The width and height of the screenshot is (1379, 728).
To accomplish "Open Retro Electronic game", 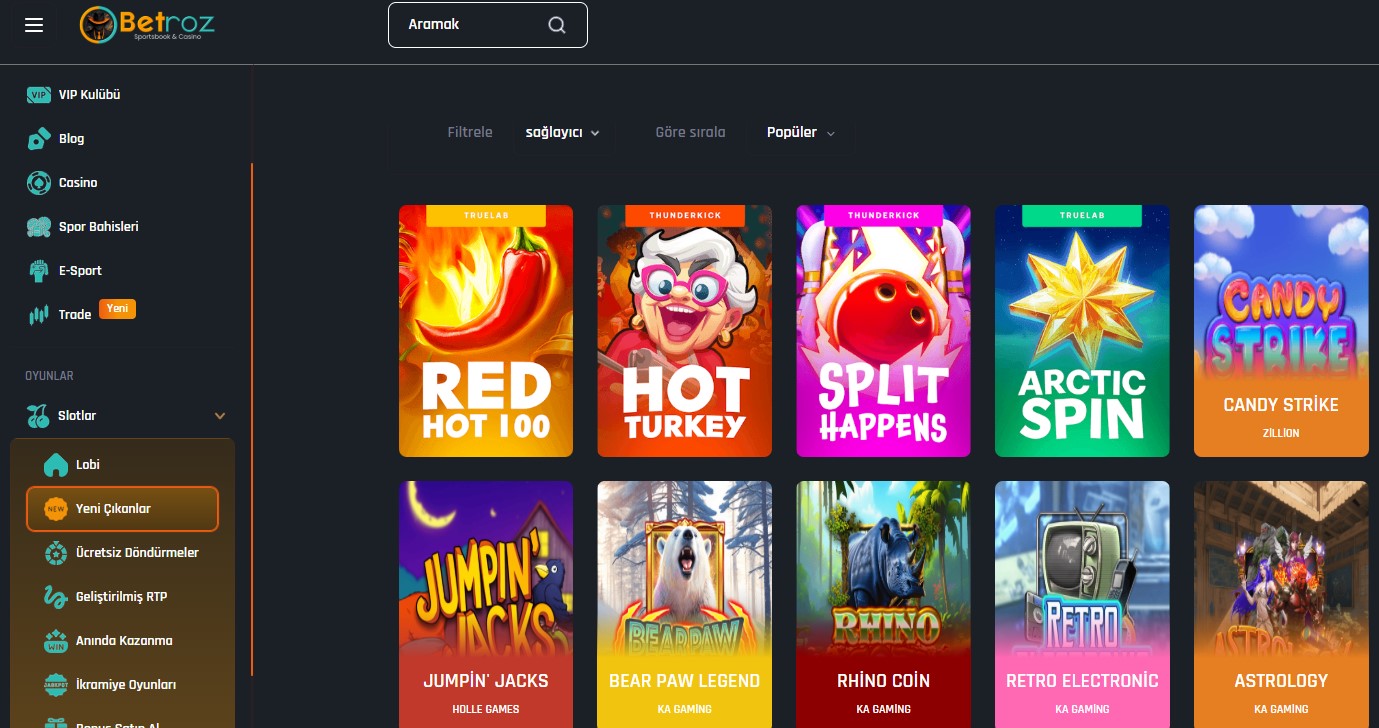I will point(1082,604).
